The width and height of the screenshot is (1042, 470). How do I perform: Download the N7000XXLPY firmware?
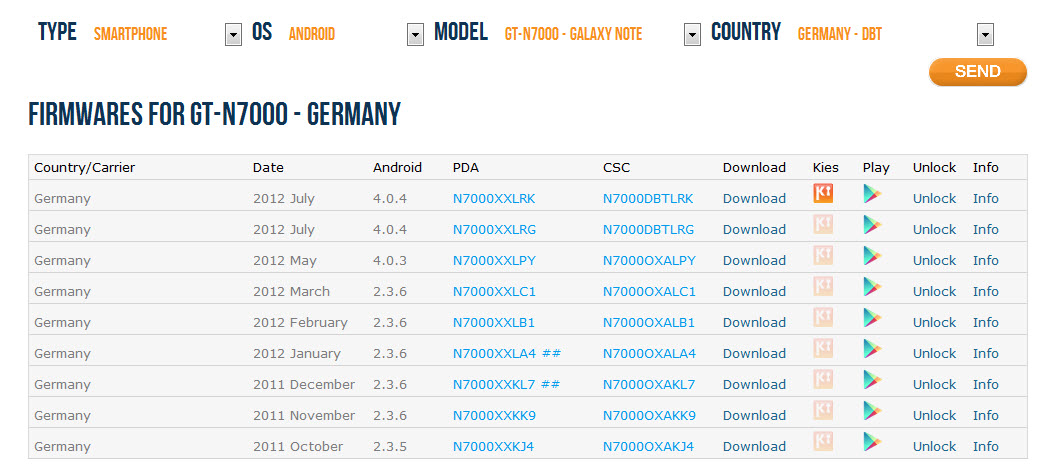click(x=754, y=261)
